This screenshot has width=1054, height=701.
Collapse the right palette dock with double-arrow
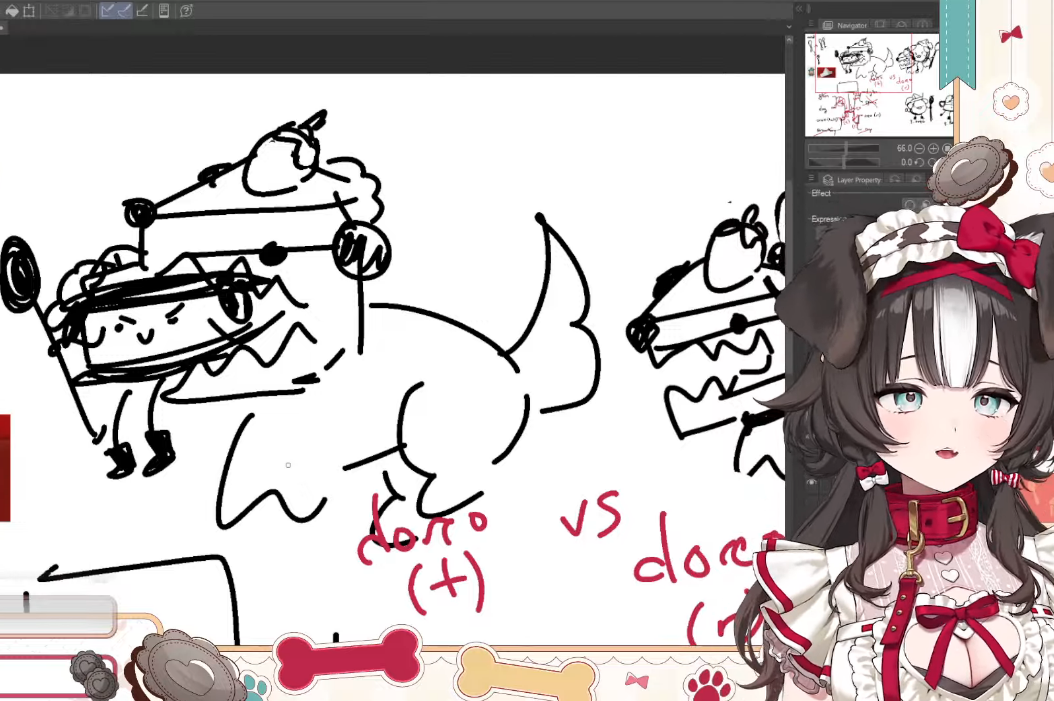pos(799,9)
